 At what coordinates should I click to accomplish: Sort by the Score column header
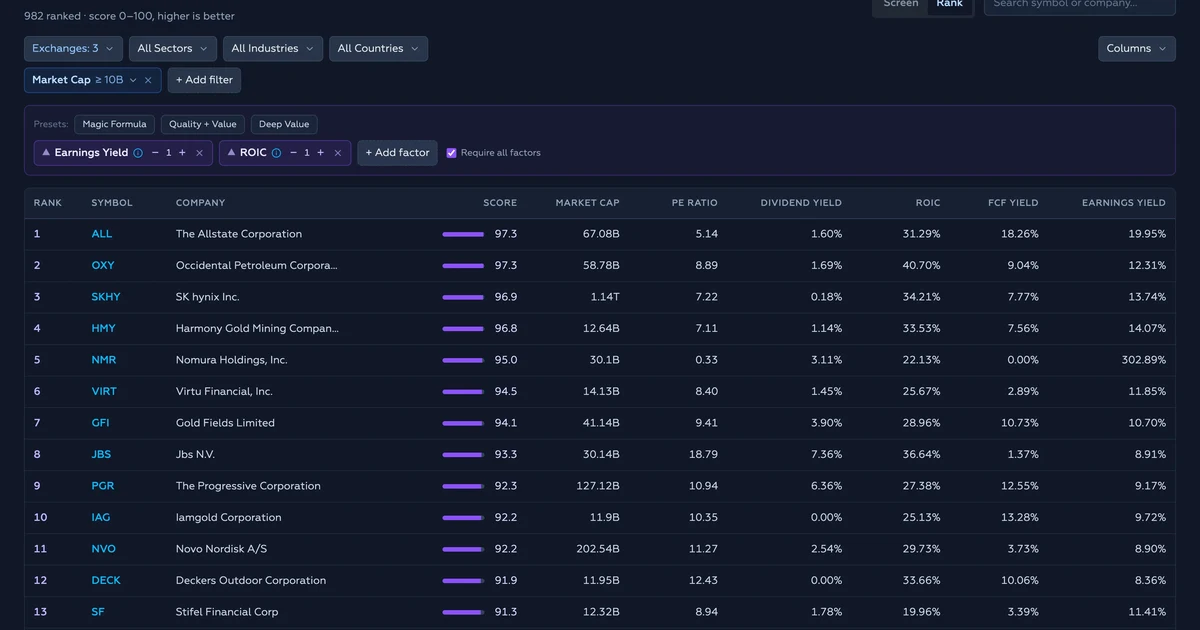500,203
